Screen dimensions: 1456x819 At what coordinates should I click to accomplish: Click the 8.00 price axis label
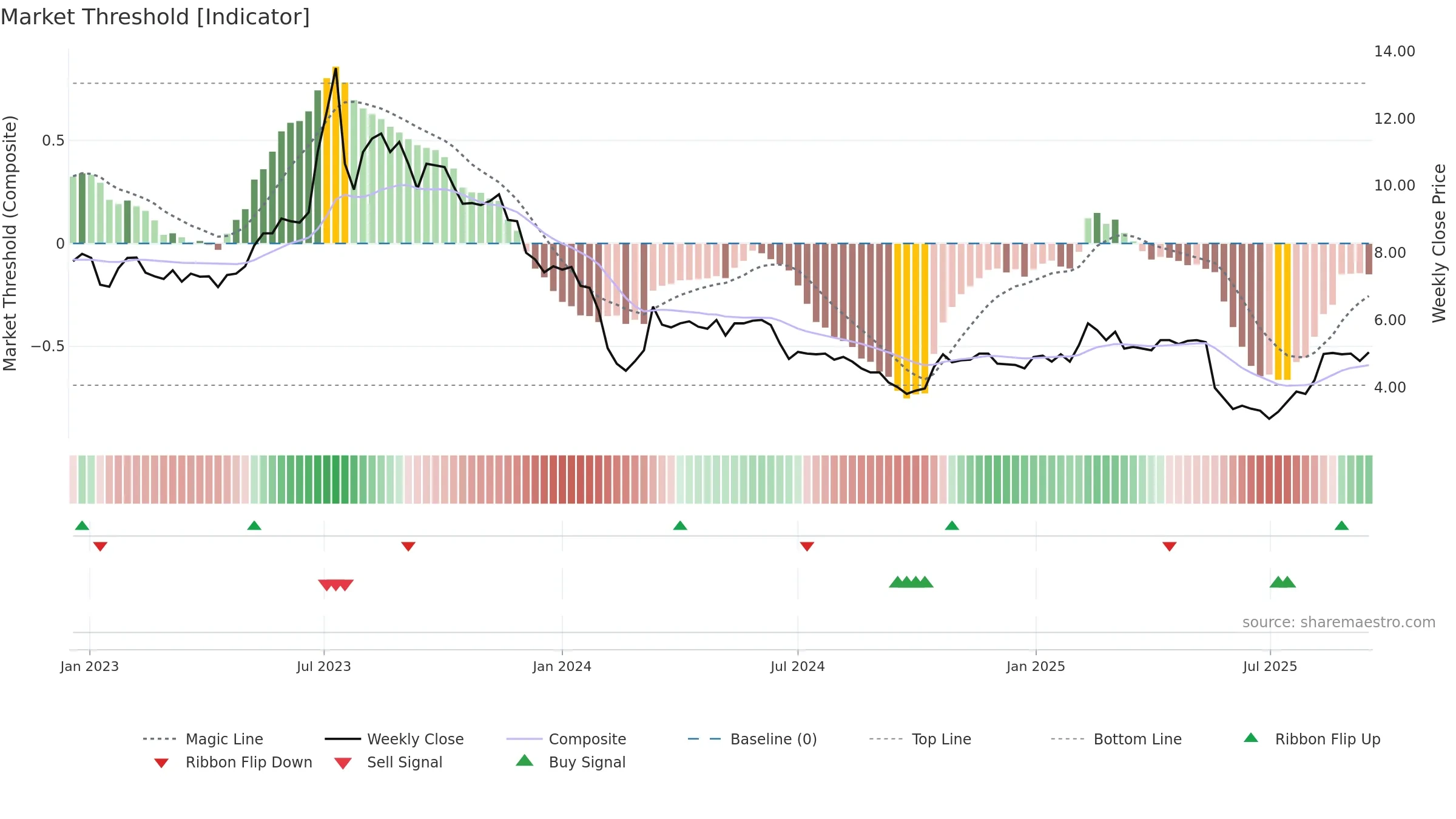point(1390,253)
